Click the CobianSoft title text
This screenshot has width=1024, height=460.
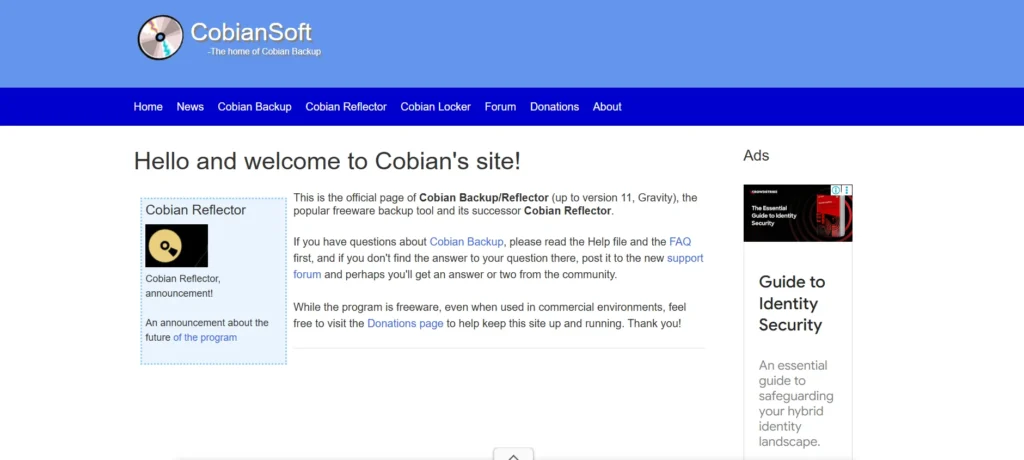tap(251, 32)
